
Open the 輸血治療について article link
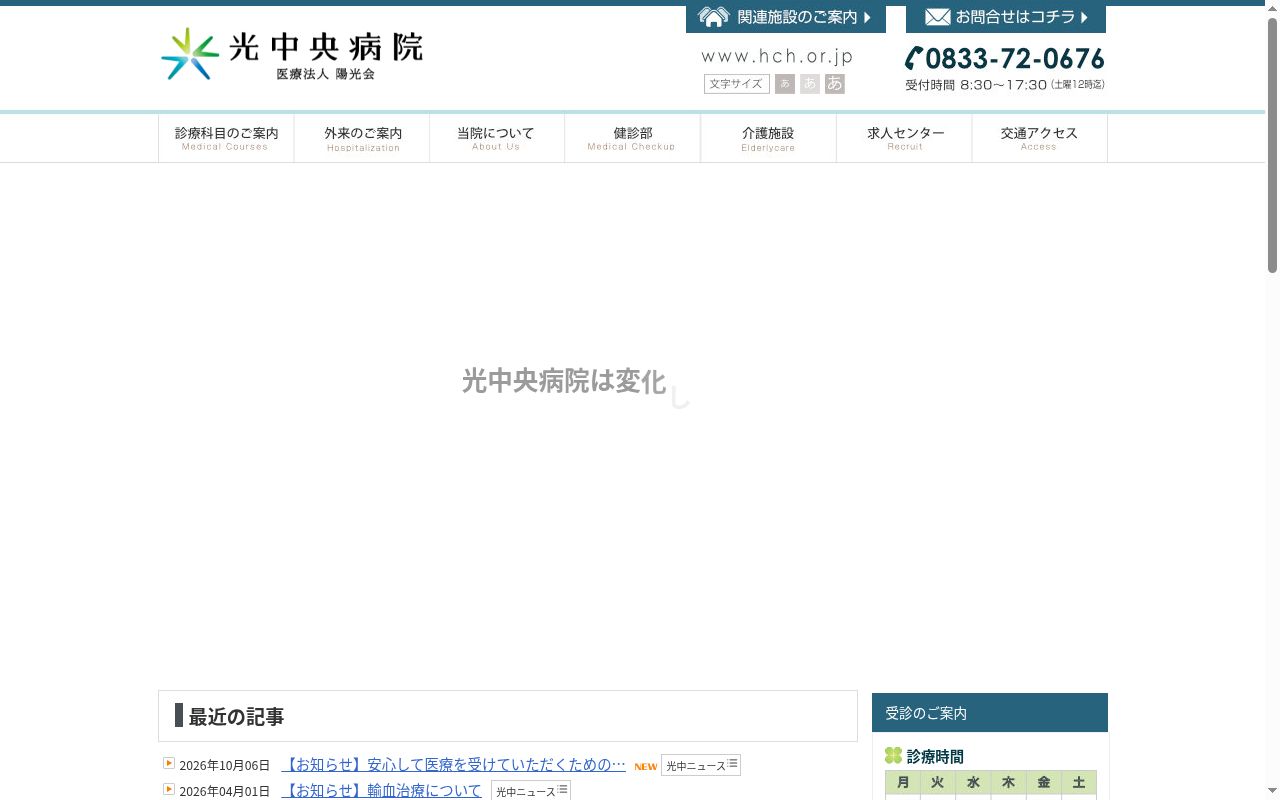pos(382,791)
